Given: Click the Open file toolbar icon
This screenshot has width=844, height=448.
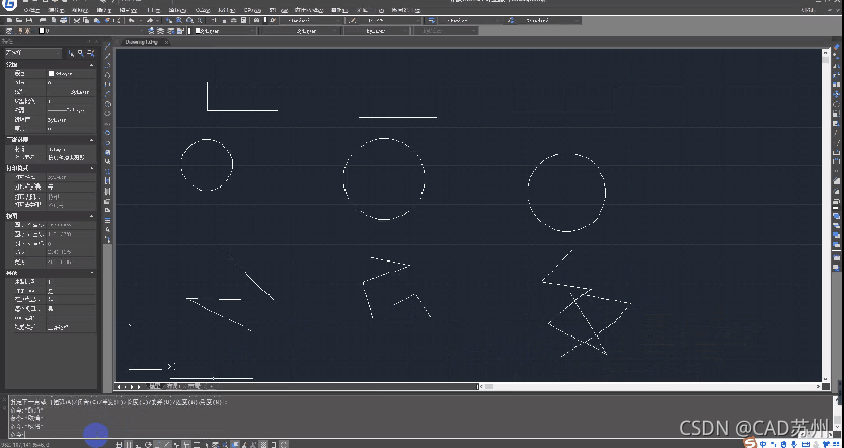Looking at the screenshot, I should (19, 20).
